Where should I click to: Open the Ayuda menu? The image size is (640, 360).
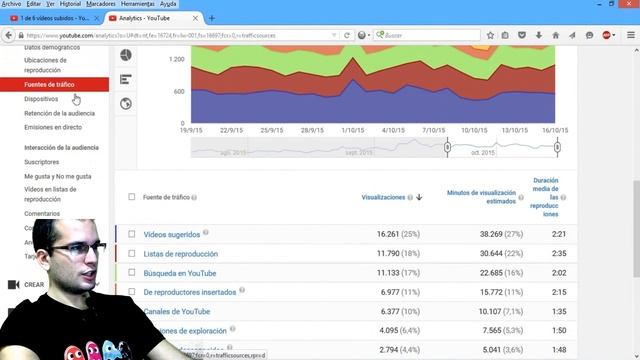pos(168,4)
